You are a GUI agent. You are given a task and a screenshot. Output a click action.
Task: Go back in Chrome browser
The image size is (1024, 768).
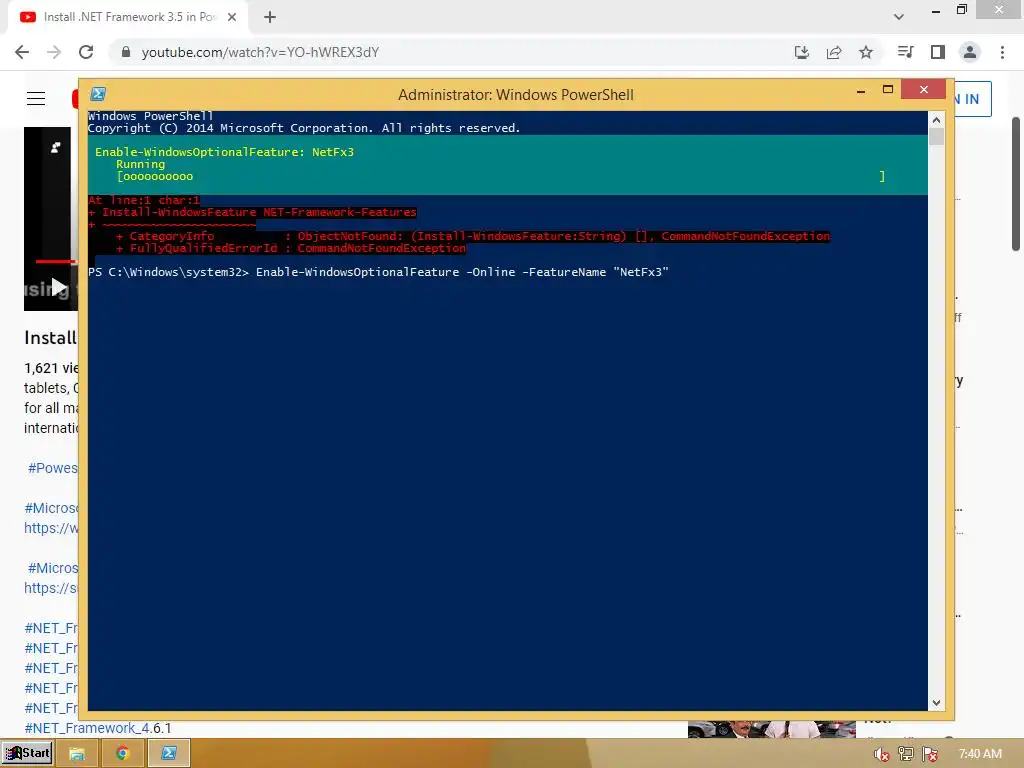tap(22, 52)
